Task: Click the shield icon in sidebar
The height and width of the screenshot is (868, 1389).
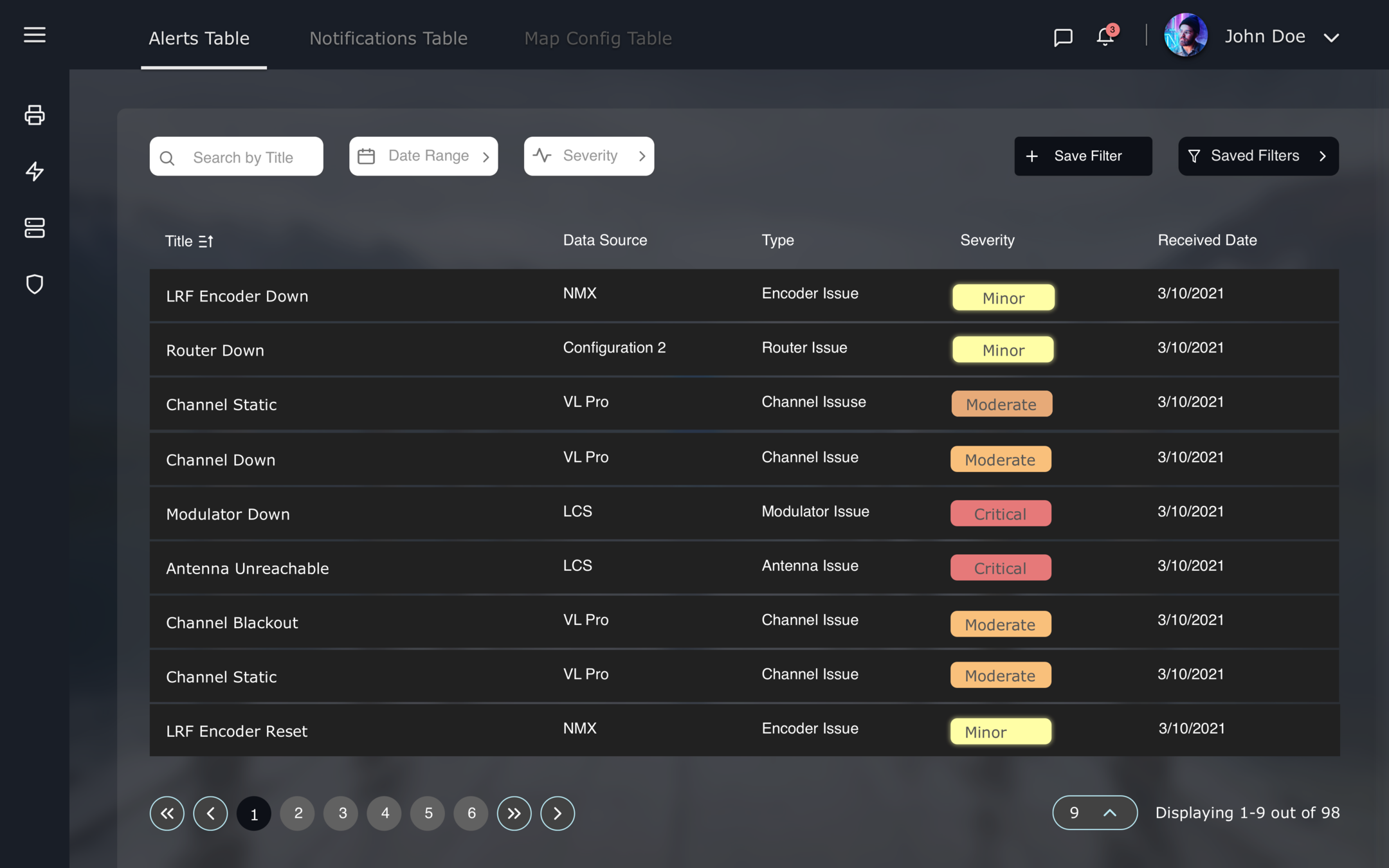Action: [x=35, y=284]
